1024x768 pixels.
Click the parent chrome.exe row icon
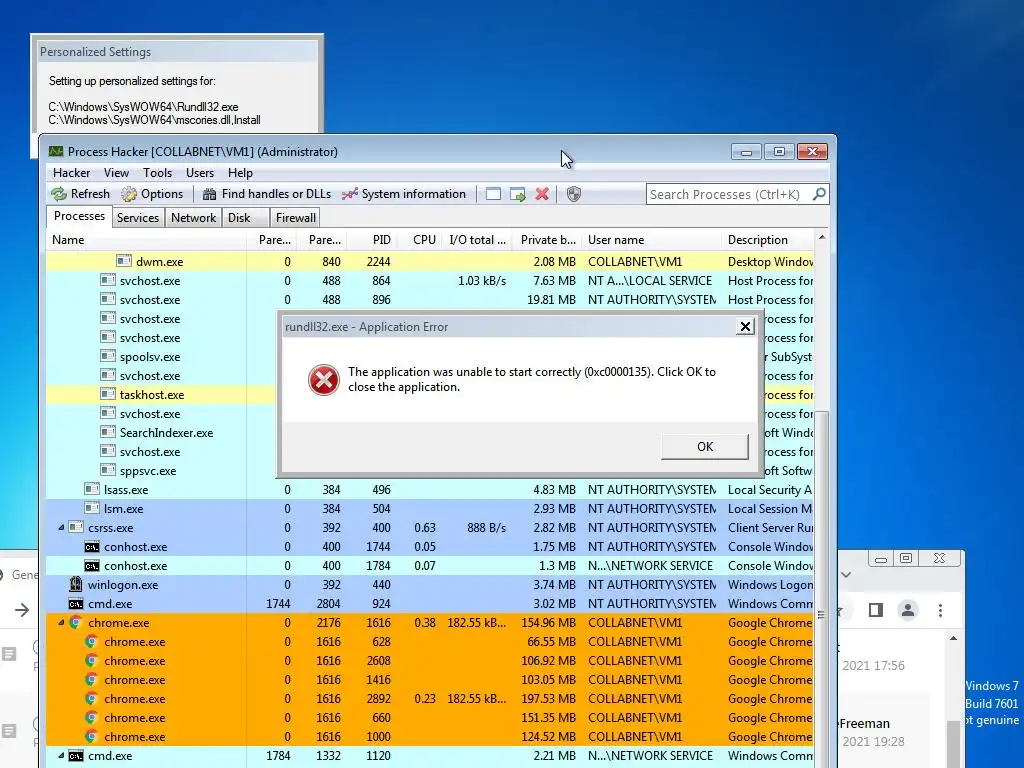76,622
